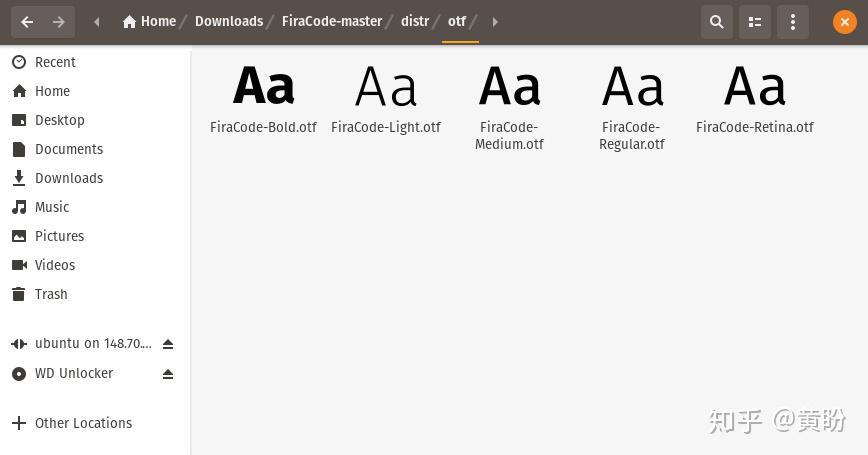
Task: Navigate to FiraCode-master in path bar
Action: tap(331, 21)
